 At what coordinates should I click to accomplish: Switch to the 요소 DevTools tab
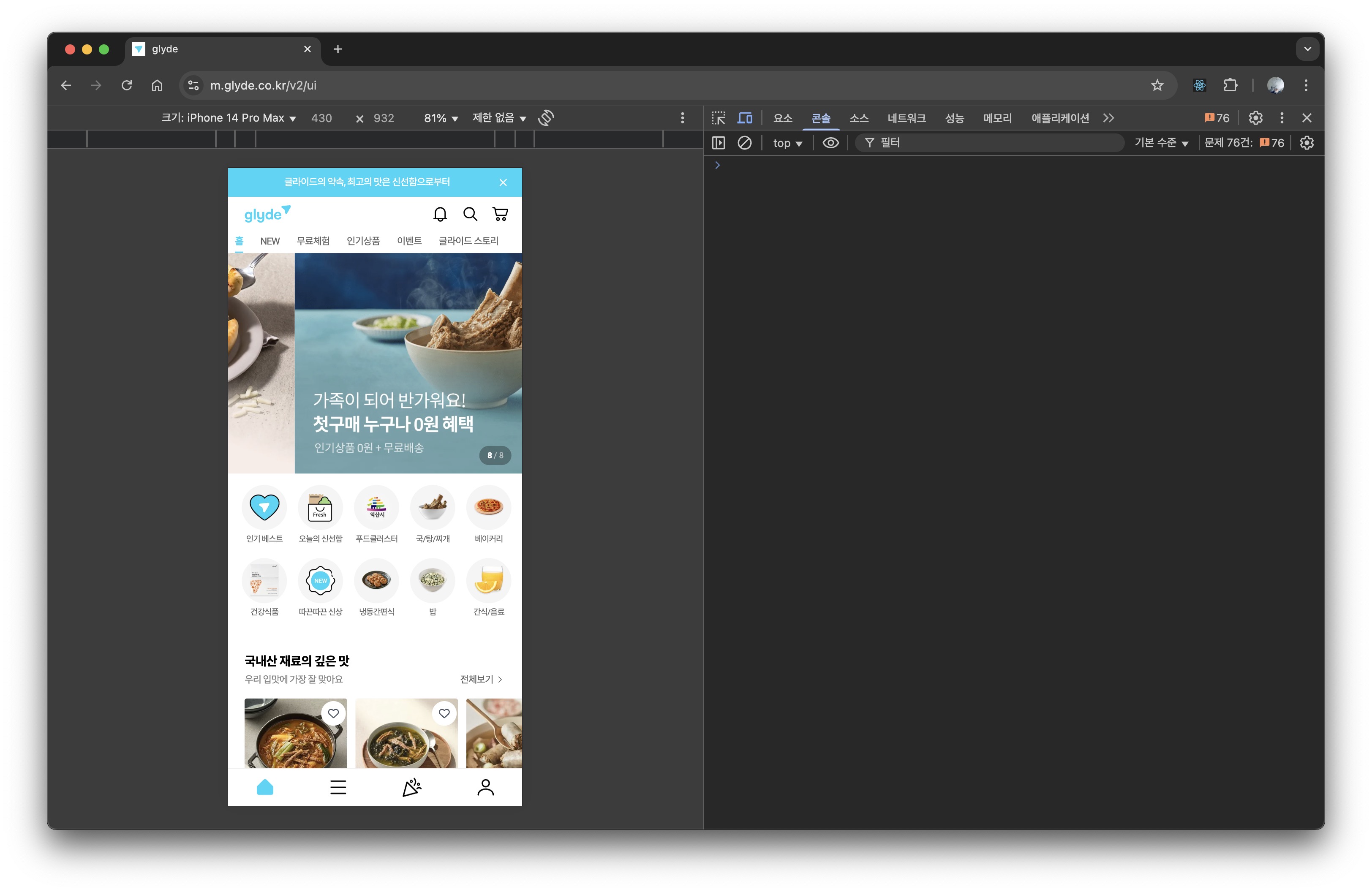(x=782, y=118)
